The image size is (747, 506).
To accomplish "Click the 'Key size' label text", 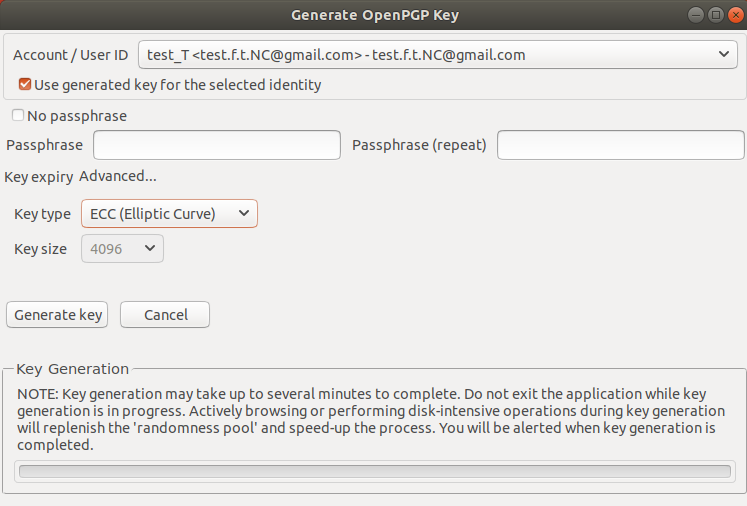I will point(42,249).
